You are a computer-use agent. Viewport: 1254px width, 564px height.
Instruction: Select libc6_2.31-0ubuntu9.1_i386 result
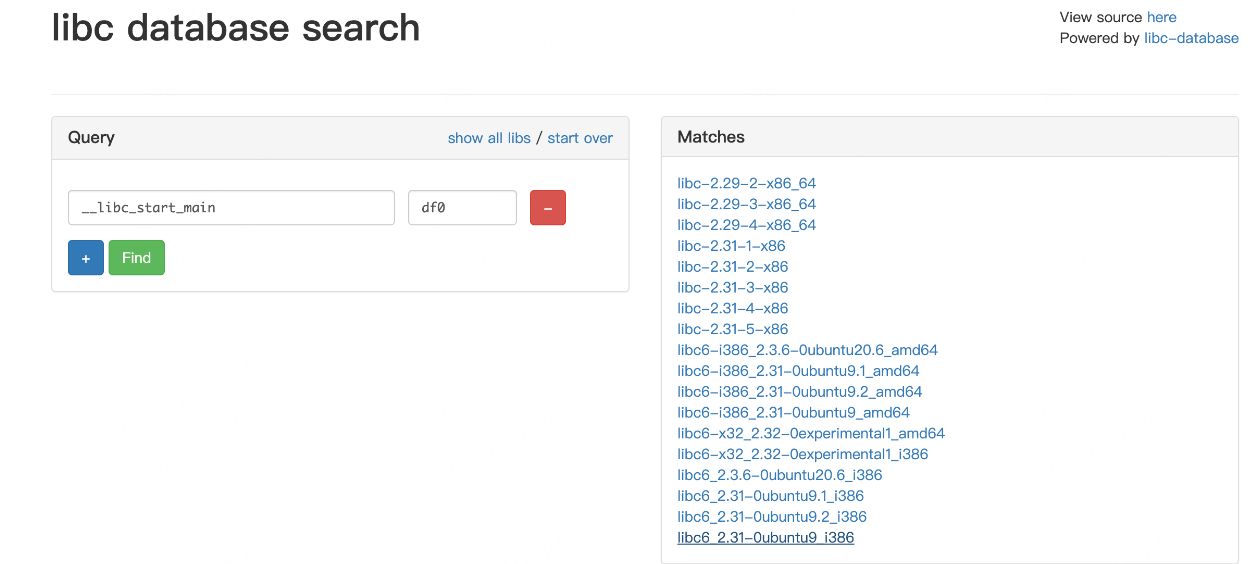[770, 496]
